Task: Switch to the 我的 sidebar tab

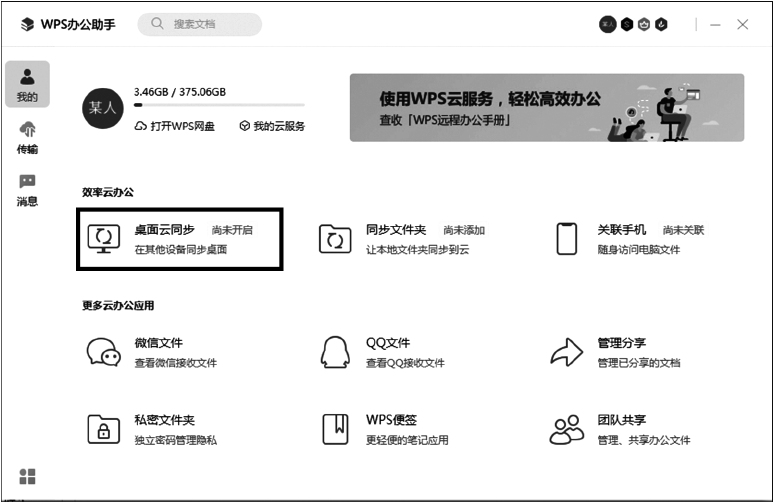Action: point(27,85)
